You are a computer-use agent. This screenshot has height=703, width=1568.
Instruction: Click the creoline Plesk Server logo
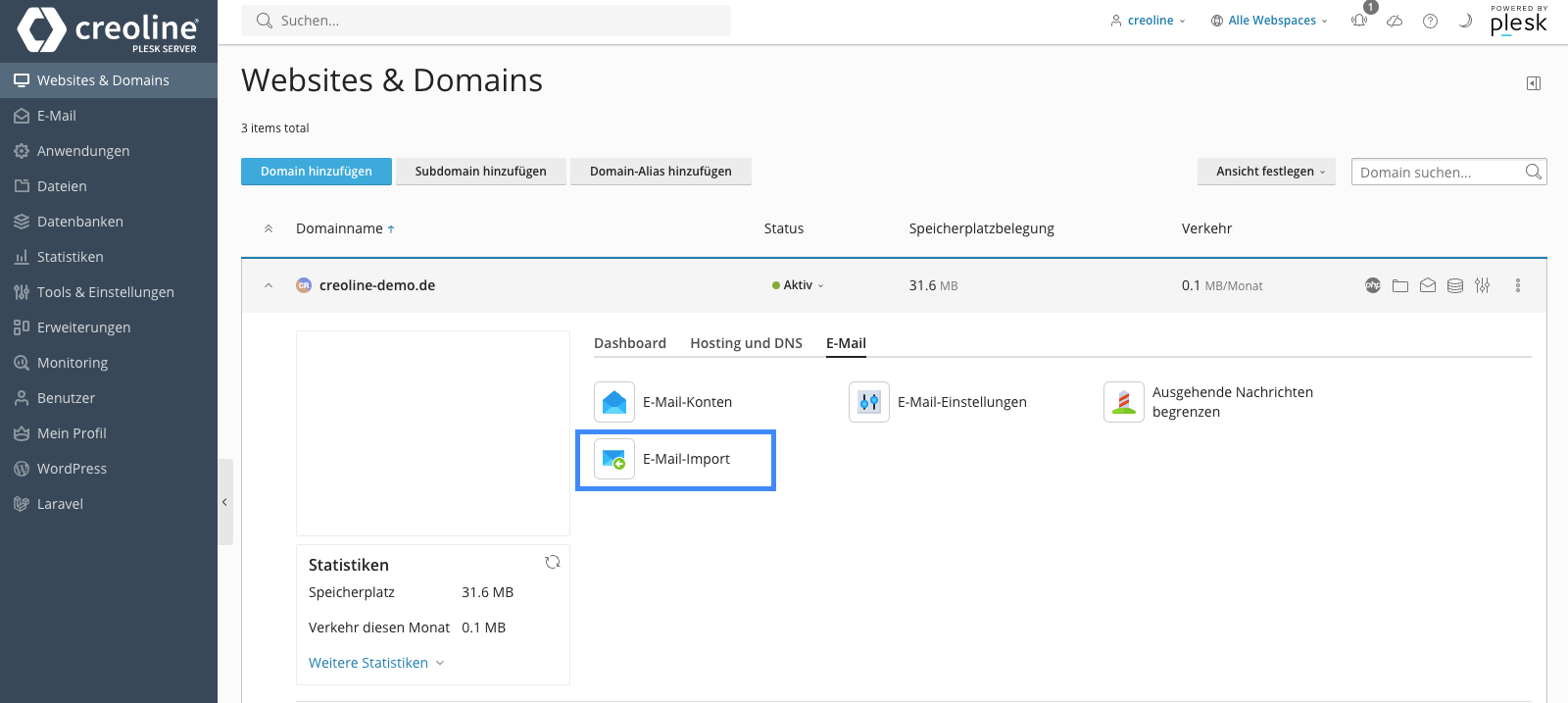coord(108,29)
